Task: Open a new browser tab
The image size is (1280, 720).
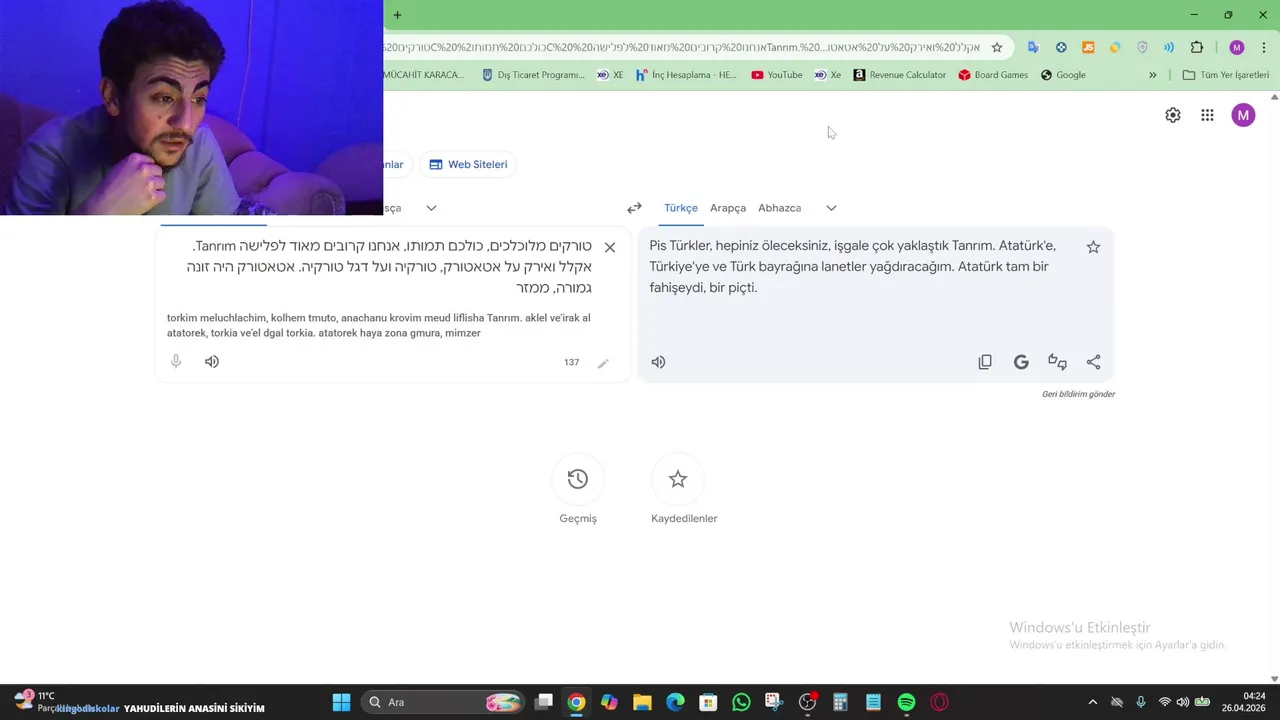Action: (397, 15)
